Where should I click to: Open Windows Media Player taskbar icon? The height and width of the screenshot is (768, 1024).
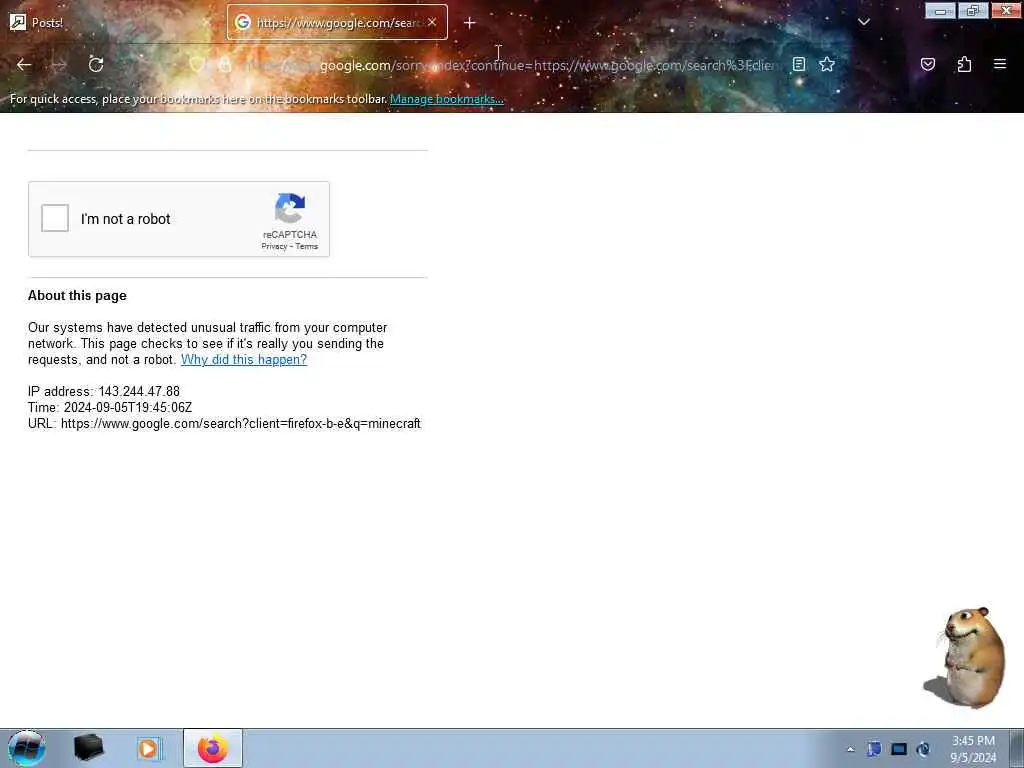148,748
